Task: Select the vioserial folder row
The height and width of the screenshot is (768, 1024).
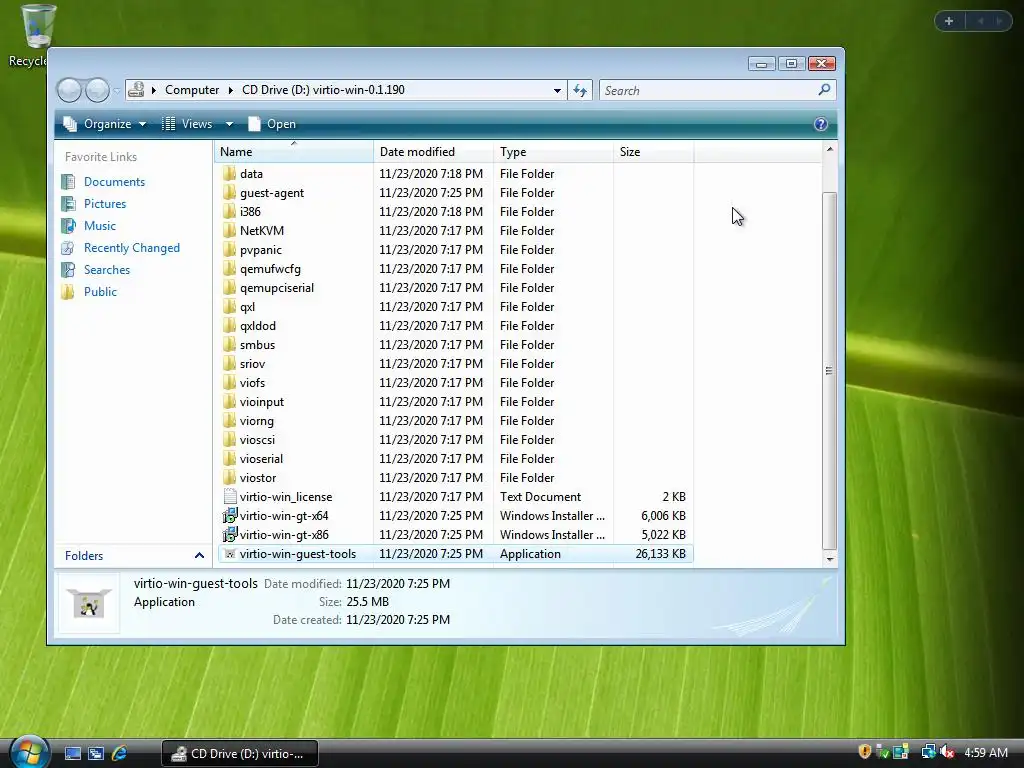Action: tap(455, 458)
